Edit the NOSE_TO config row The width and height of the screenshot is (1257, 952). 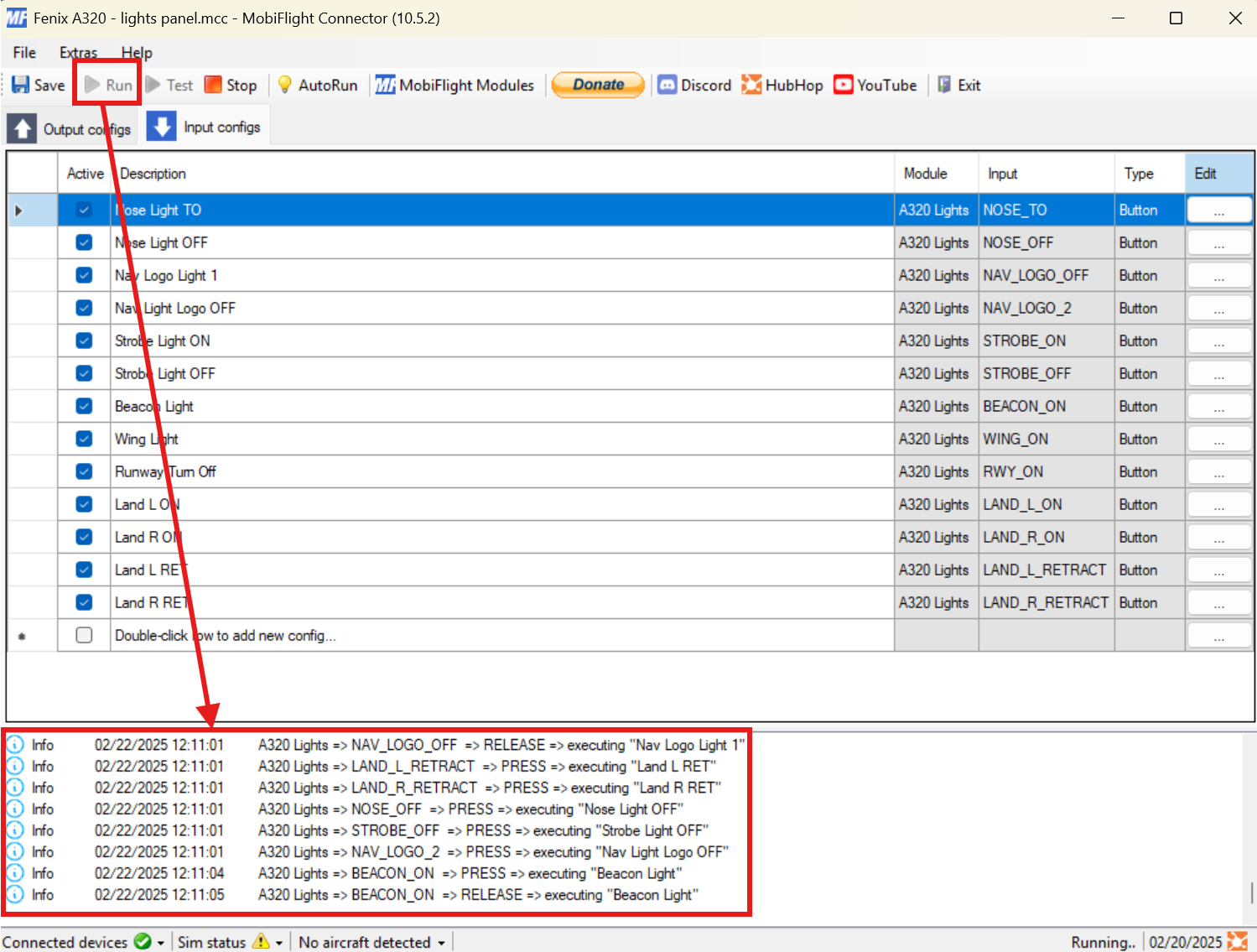pyautogui.click(x=1219, y=210)
